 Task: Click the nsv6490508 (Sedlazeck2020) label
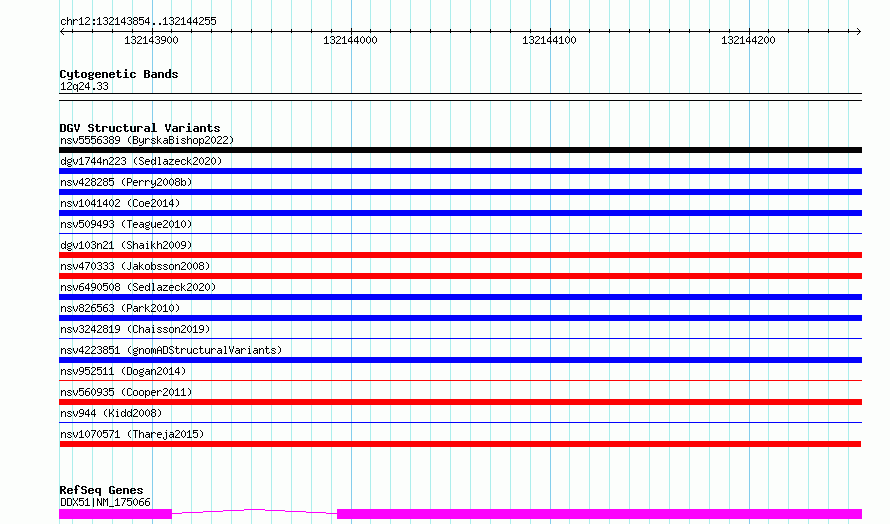tap(138, 287)
